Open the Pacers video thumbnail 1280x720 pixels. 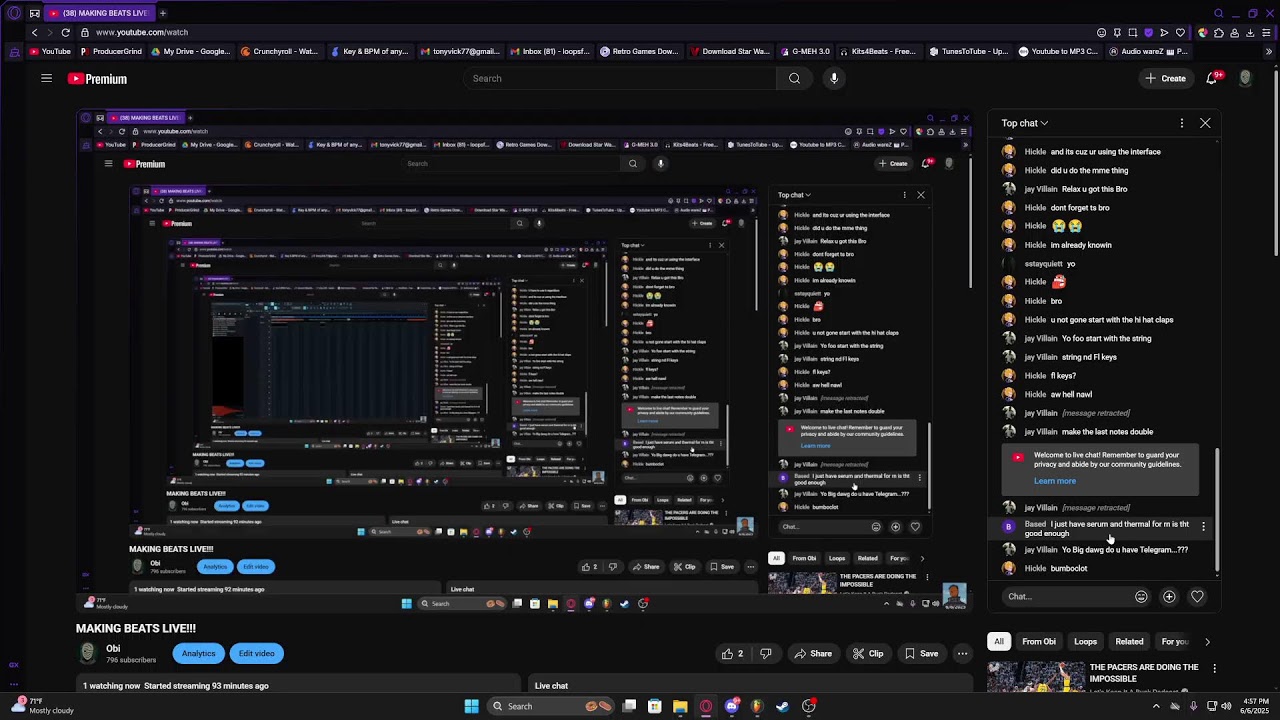tap(1036, 677)
